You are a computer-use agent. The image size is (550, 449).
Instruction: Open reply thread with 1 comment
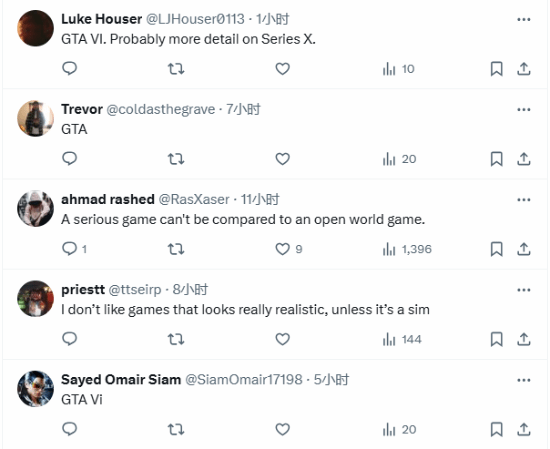[x=74, y=249]
